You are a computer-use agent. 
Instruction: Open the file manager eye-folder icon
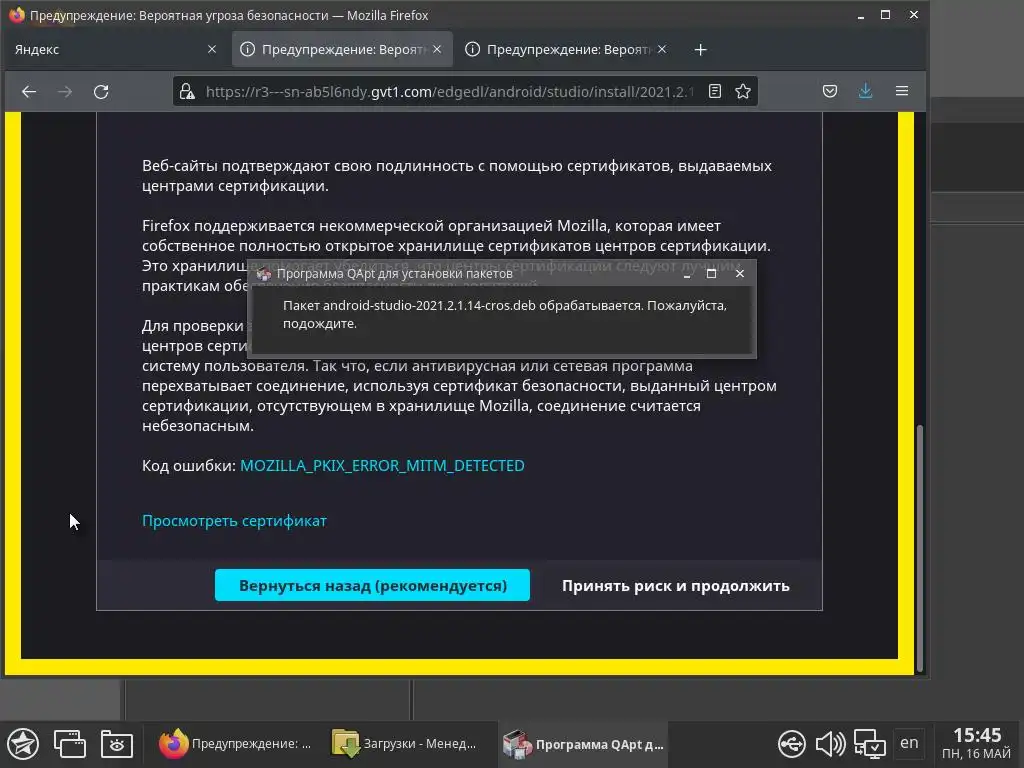(117, 744)
